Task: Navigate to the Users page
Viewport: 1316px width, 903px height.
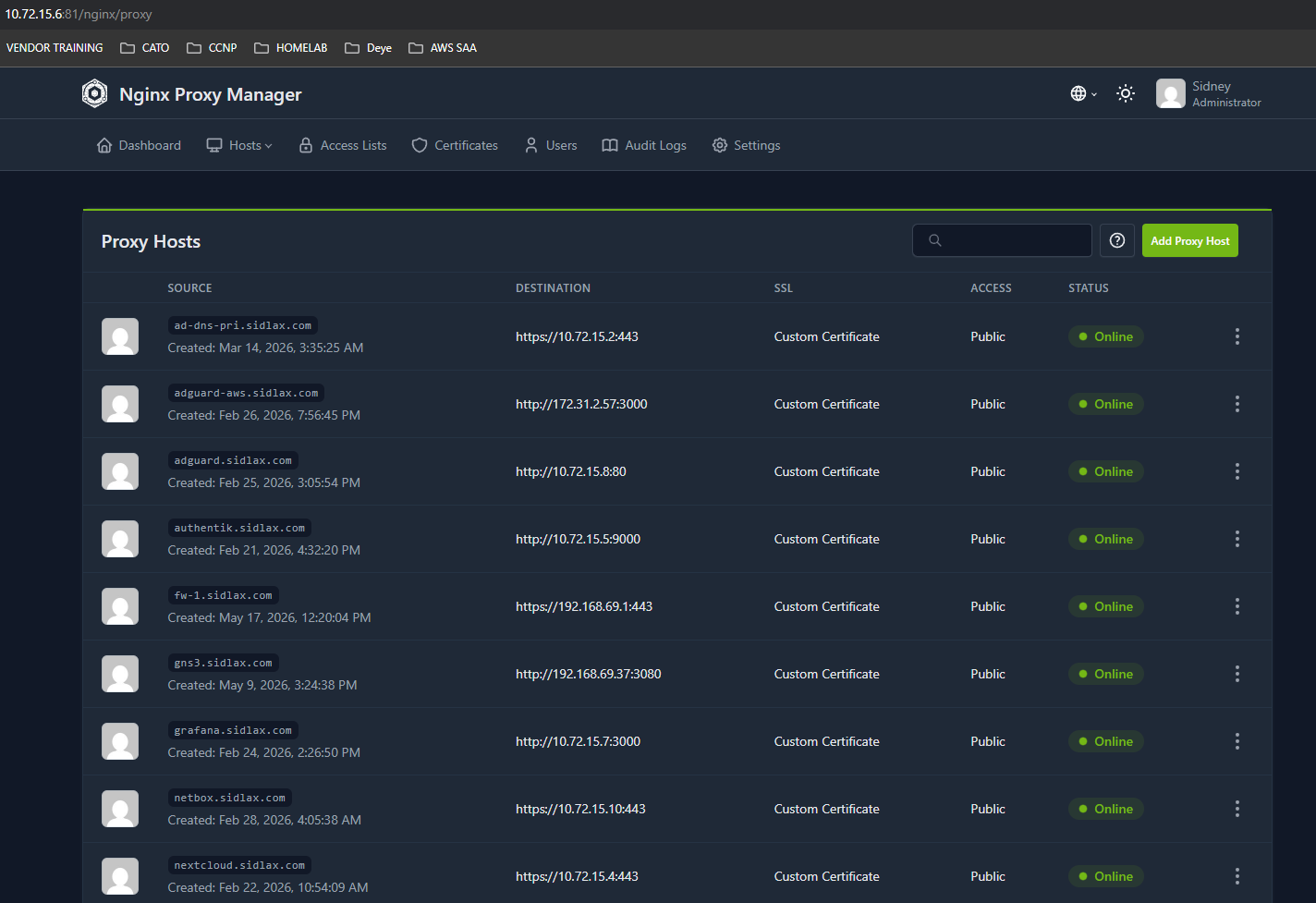Action: point(551,145)
